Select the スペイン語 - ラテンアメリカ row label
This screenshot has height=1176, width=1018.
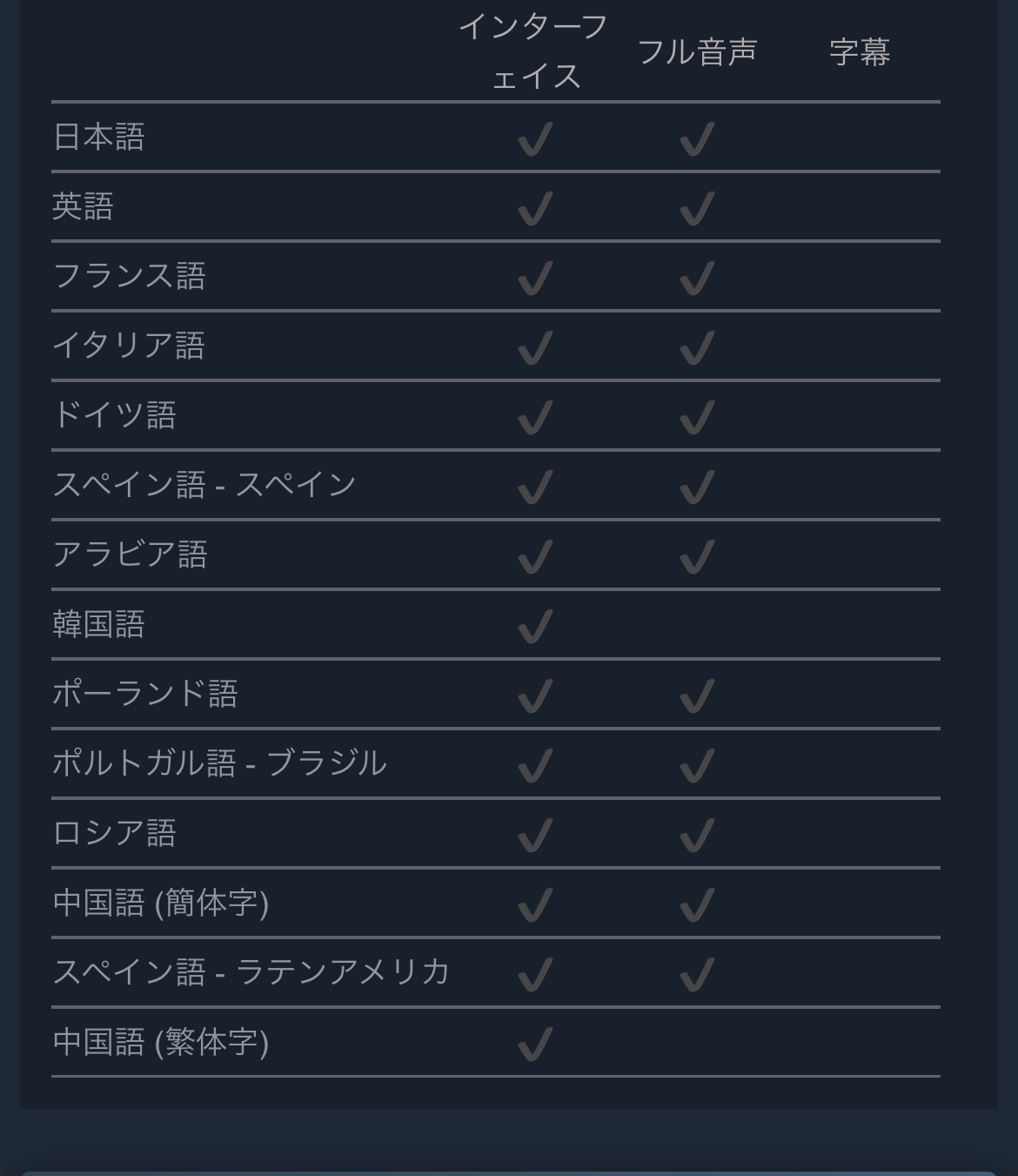coord(251,972)
